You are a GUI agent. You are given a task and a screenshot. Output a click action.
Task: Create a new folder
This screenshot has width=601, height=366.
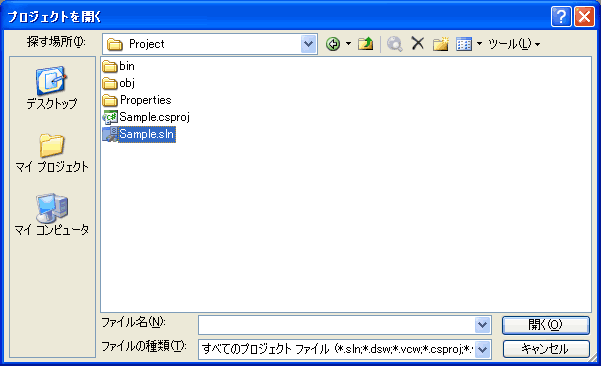coord(441,44)
